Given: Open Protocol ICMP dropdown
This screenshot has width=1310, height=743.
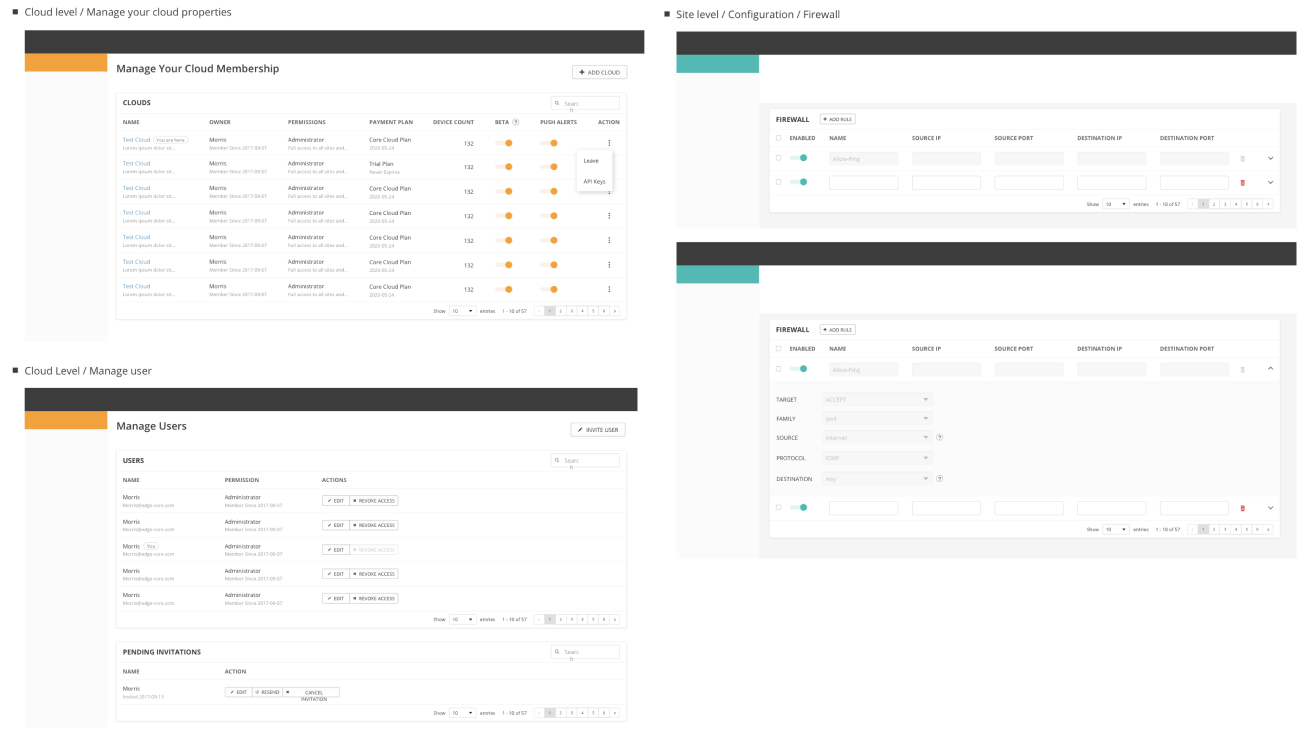Looking at the screenshot, I should 877,458.
